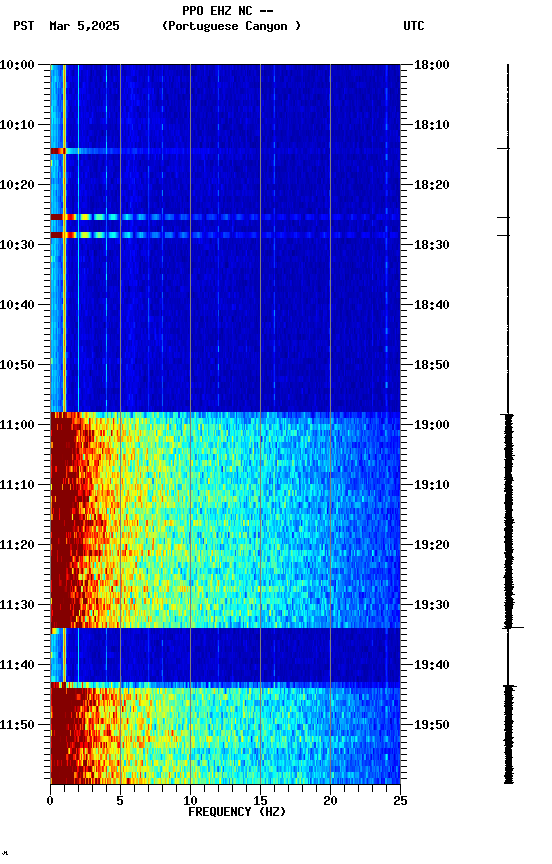Click the '19:00' UTC time label
This screenshot has height=864, width=552.
click(x=432, y=425)
